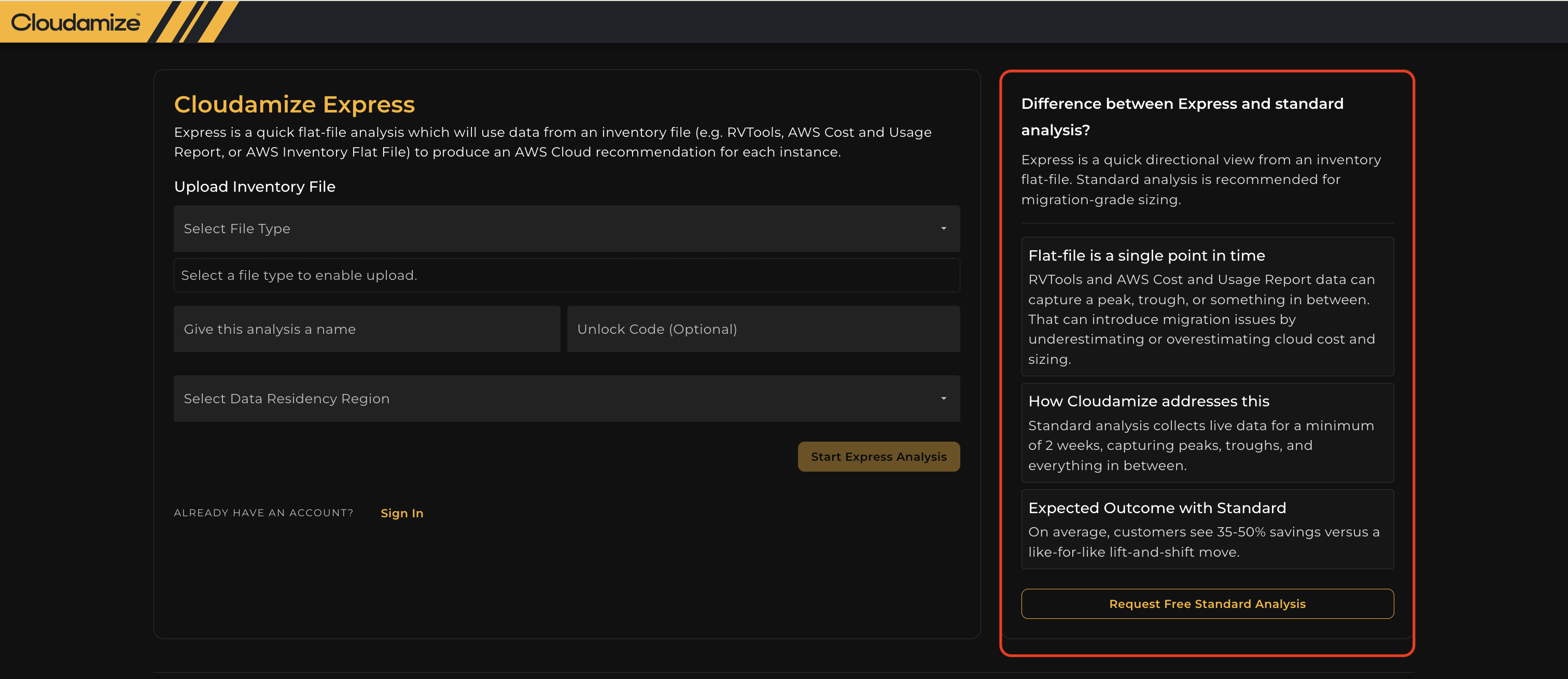The image size is (1568, 679).
Task: Click the 'How Cloudamize addresses this' heading
Action: coord(1149,402)
